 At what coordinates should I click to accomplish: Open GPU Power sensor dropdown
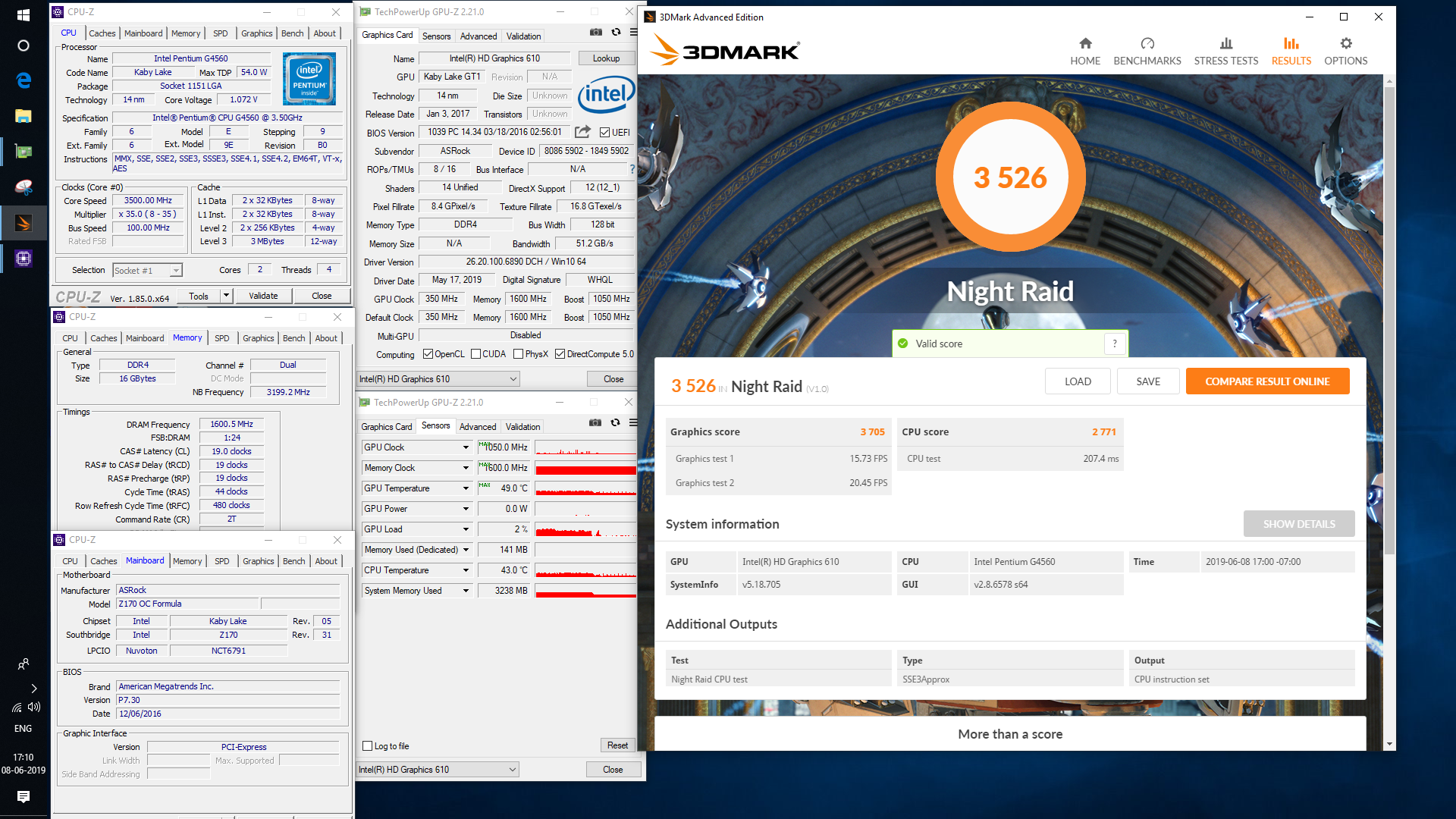pyautogui.click(x=466, y=509)
